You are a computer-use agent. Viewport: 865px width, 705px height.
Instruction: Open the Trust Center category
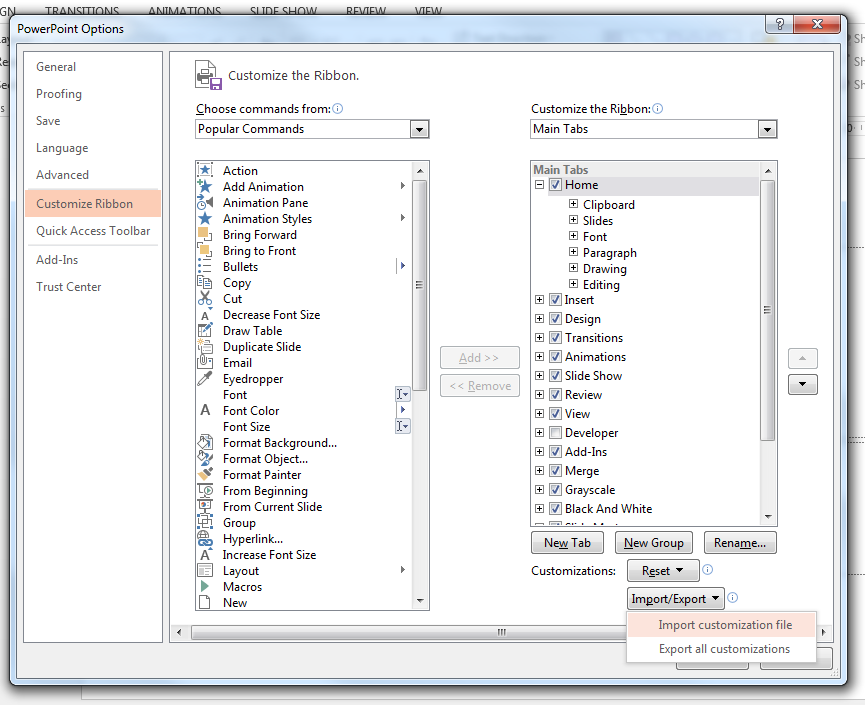coord(93,287)
